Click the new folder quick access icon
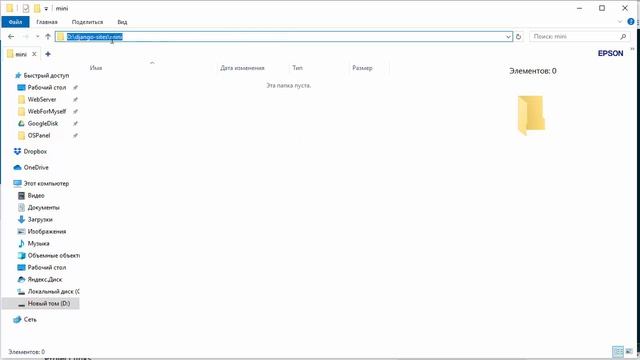The height and width of the screenshot is (360, 640). 37,8
